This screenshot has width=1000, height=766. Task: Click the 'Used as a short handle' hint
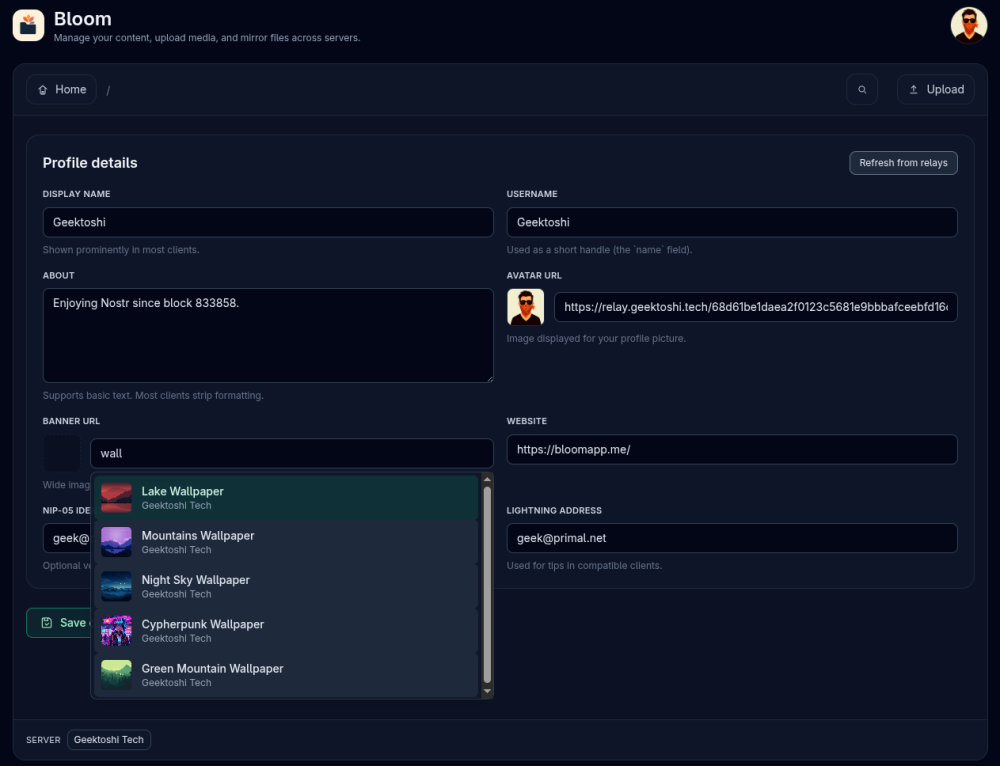click(599, 250)
